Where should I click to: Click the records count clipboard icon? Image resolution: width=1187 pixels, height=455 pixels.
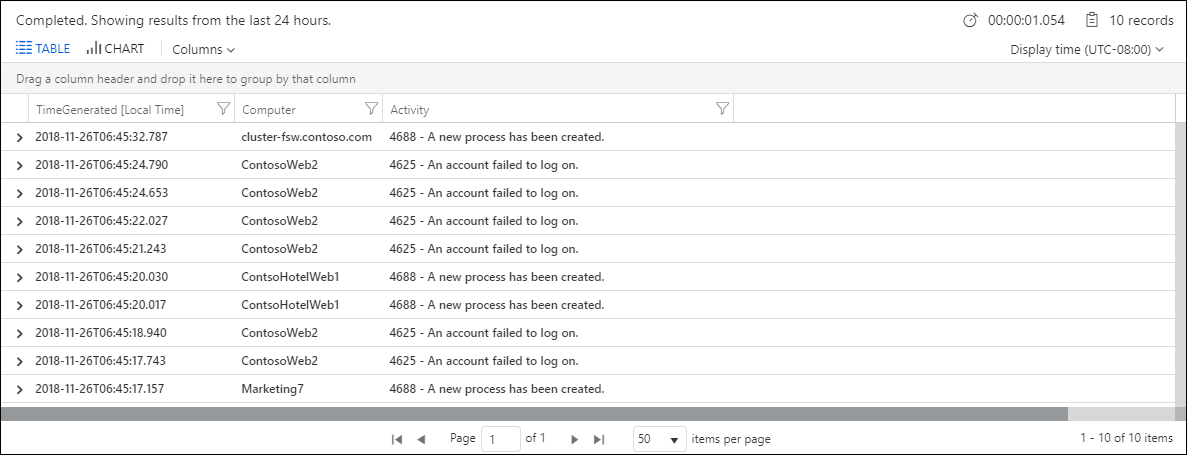tap(1092, 20)
